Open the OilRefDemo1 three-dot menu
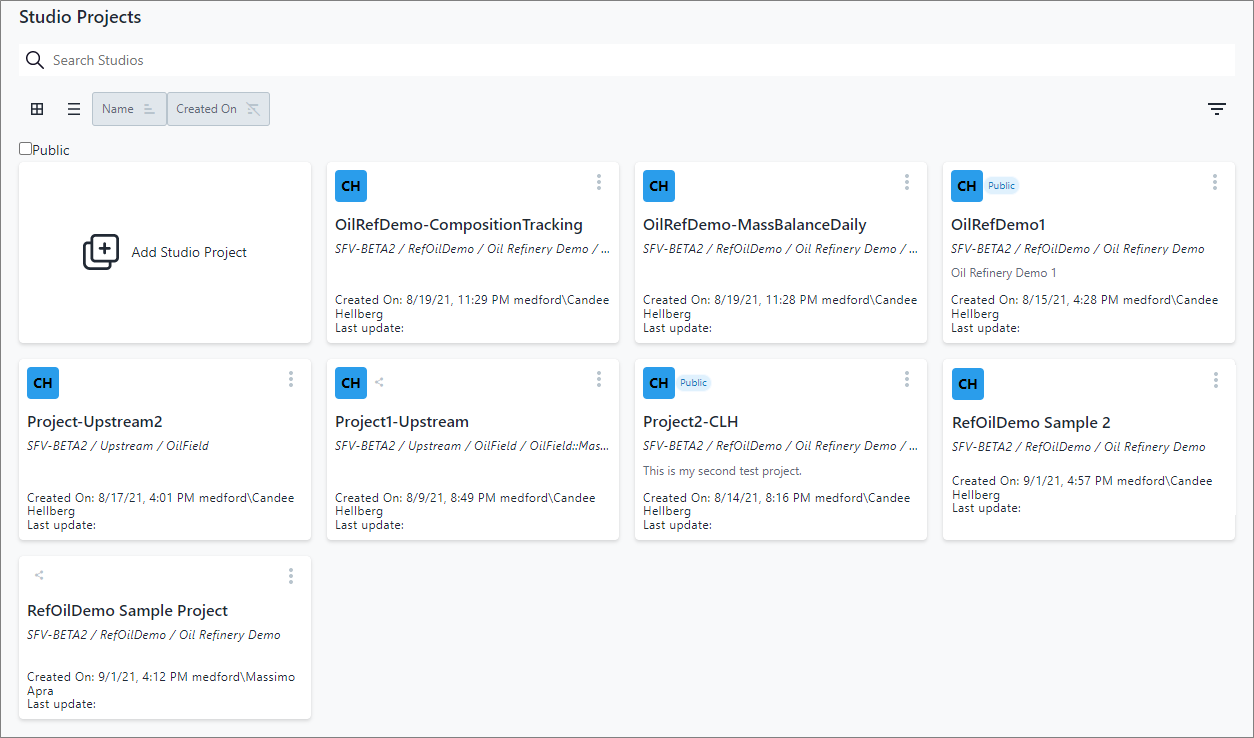This screenshot has width=1254, height=738. pos(1215,182)
